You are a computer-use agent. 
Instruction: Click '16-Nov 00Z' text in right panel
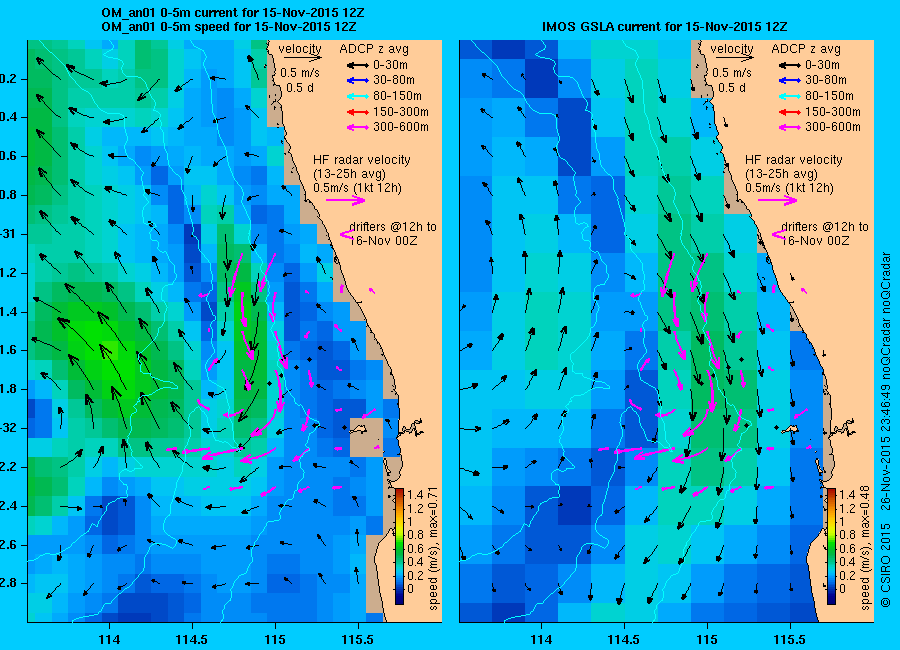(x=815, y=241)
